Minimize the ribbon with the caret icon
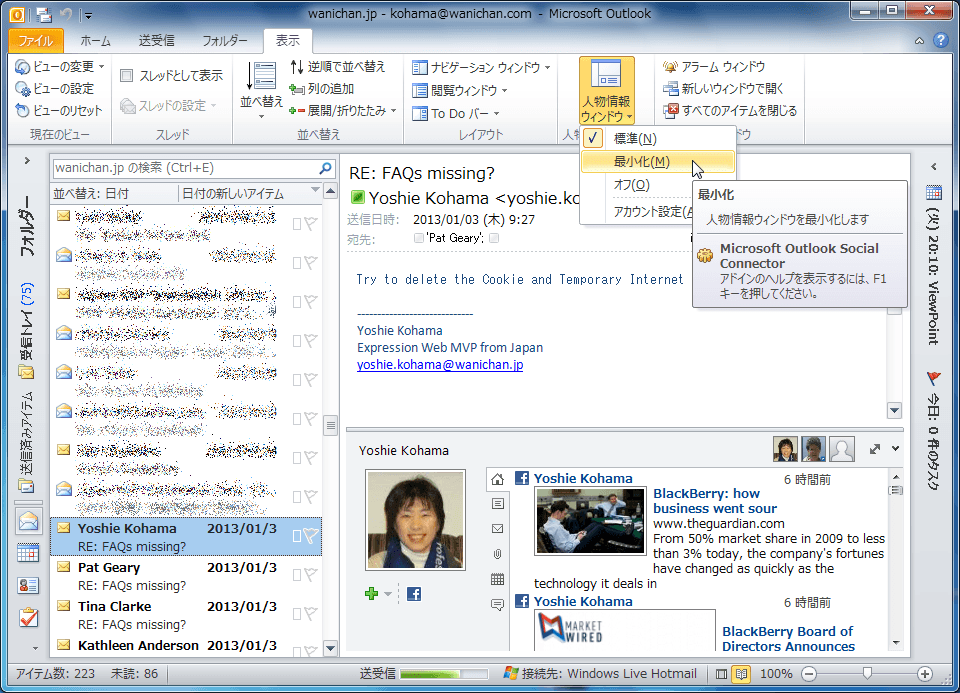The image size is (960, 693). (x=920, y=40)
